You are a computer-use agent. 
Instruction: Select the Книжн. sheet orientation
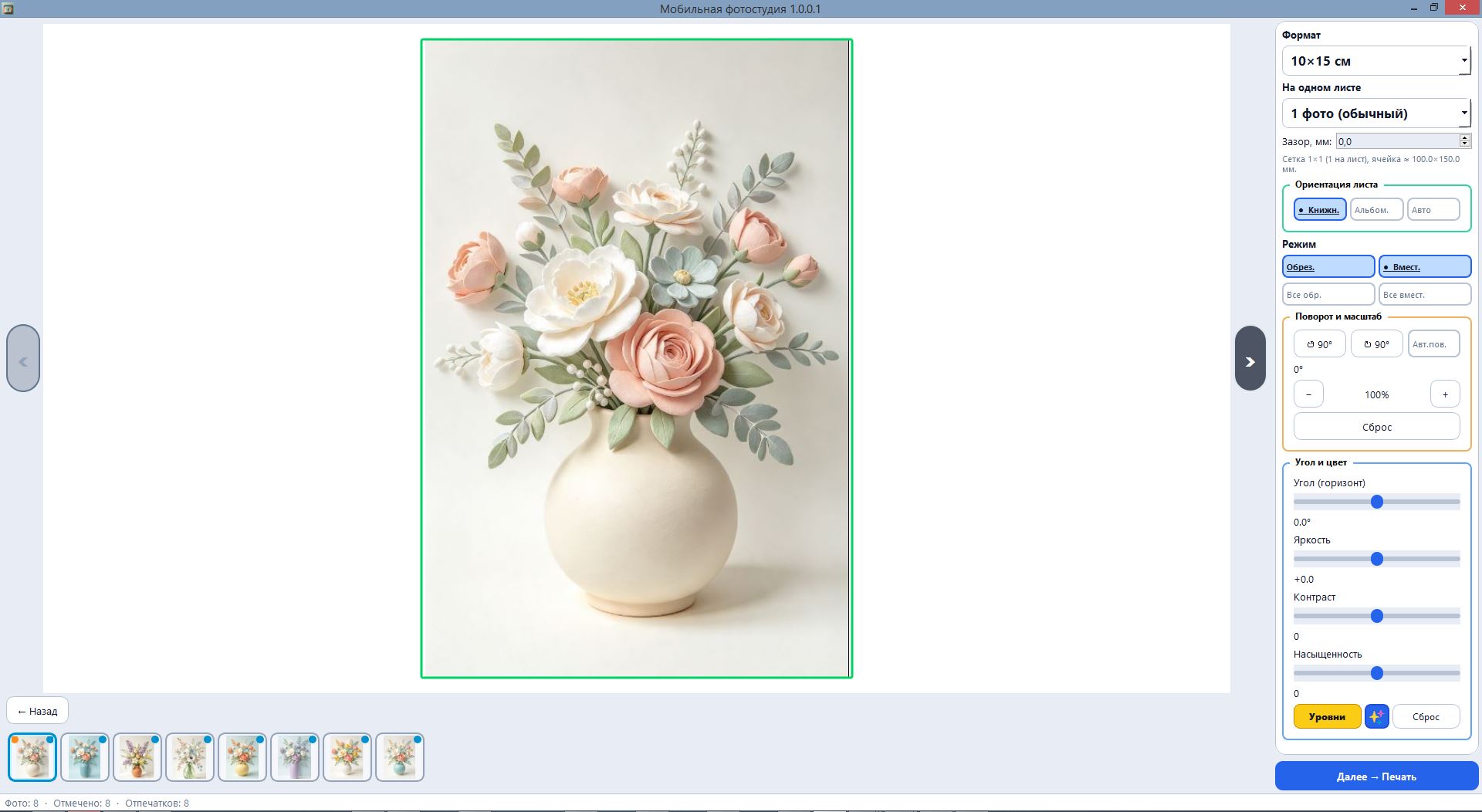coord(1320,209)
